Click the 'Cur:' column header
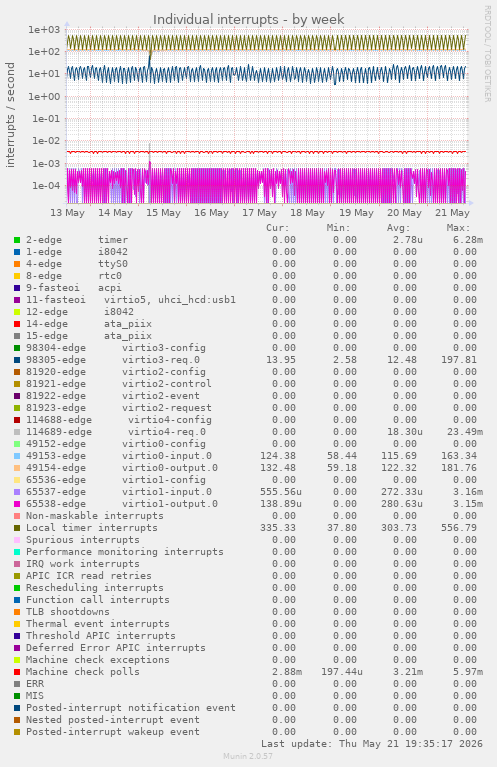This screenshot has width=497, height=767. [278, 228]
